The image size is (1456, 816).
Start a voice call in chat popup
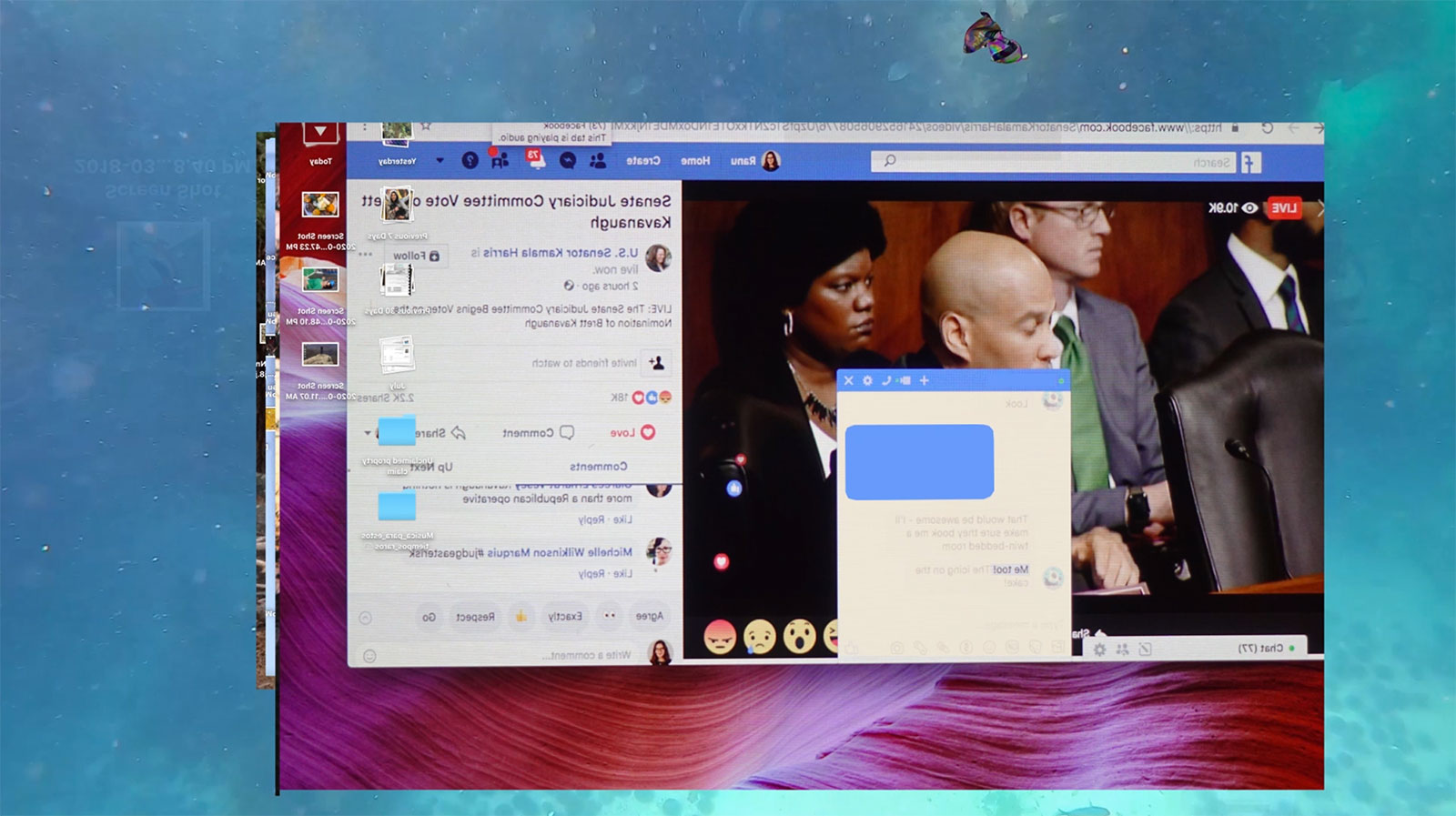pos(886,380)
